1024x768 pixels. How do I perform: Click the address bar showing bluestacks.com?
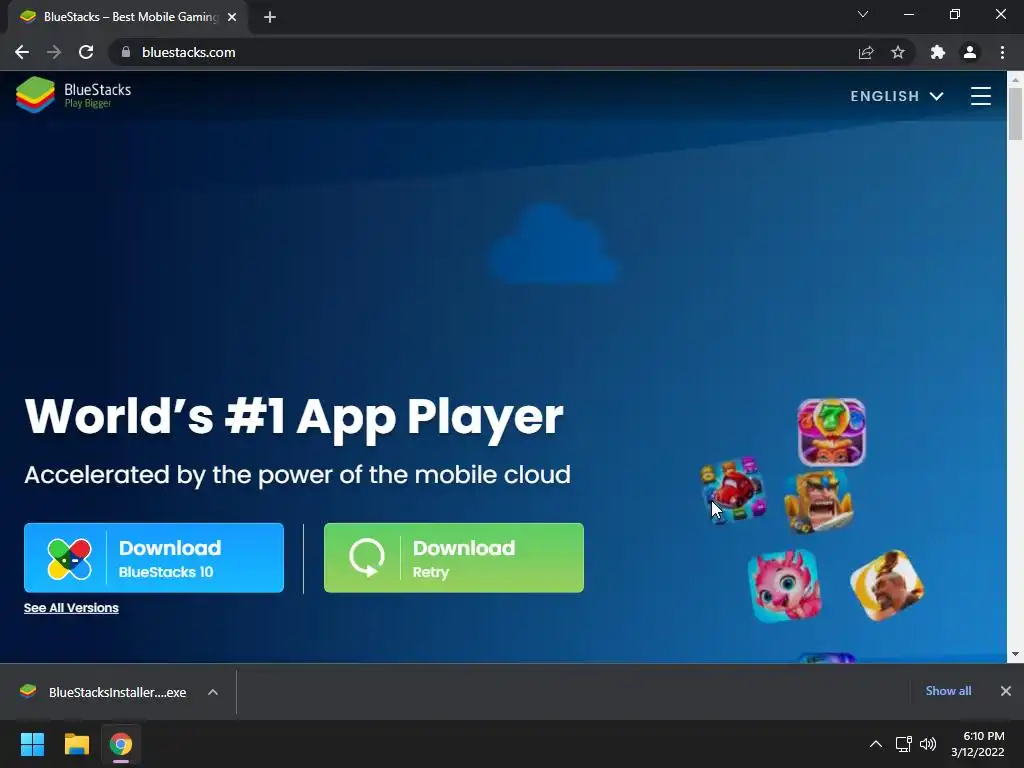click(483, 52)
